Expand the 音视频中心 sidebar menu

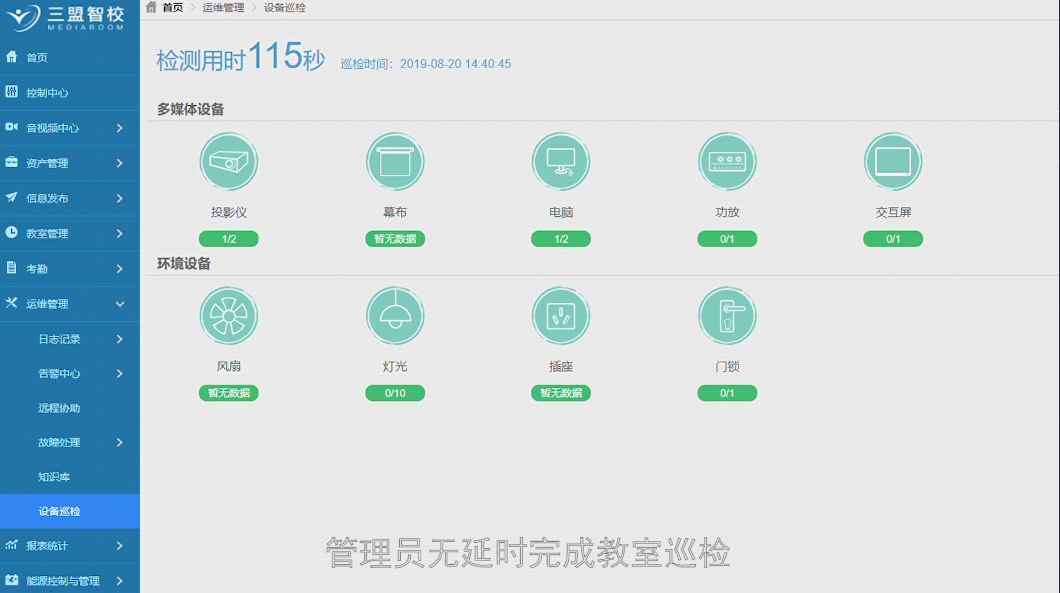119,128
